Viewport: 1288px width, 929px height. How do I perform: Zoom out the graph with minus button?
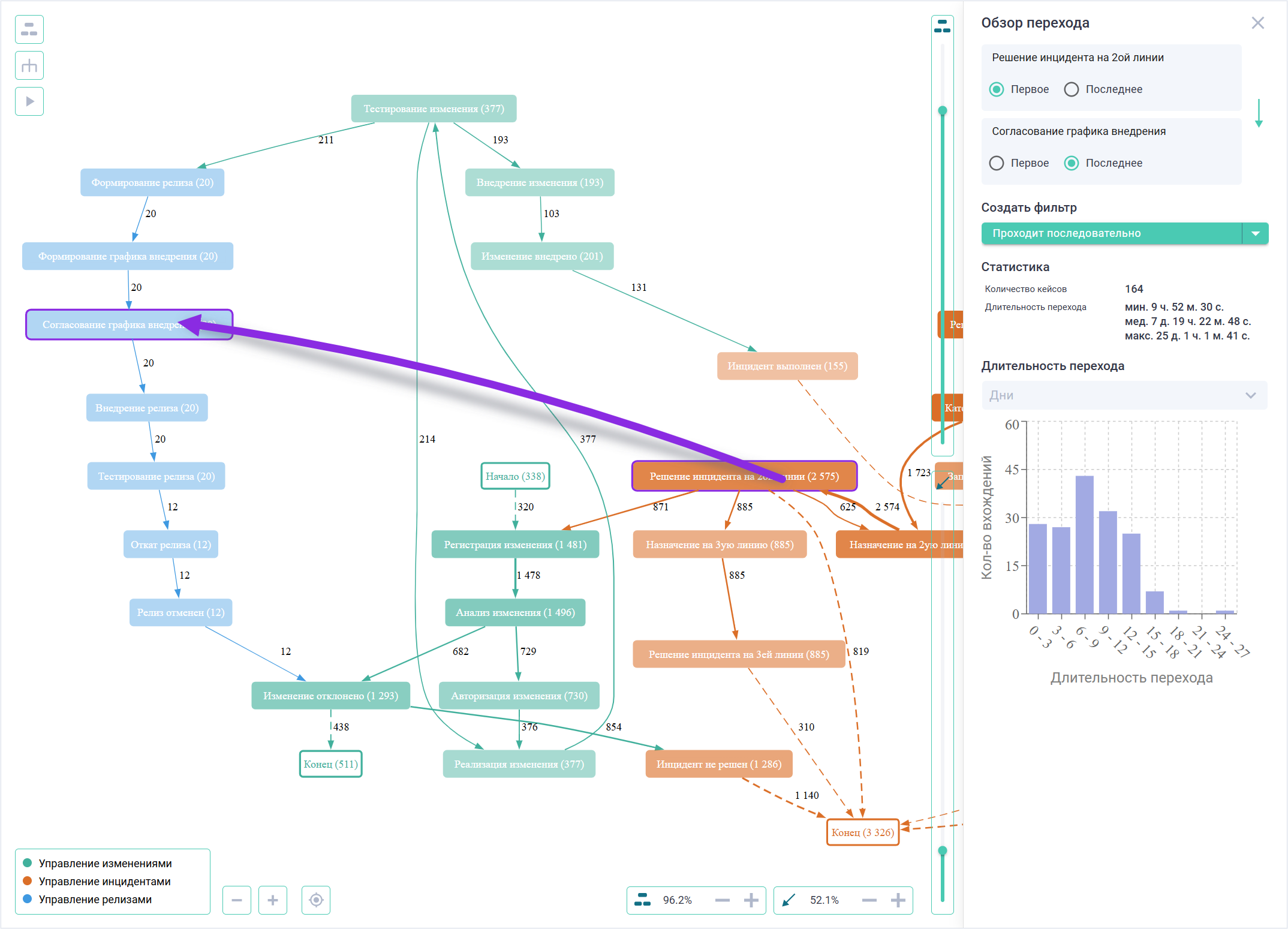click(x=237, y=900)
